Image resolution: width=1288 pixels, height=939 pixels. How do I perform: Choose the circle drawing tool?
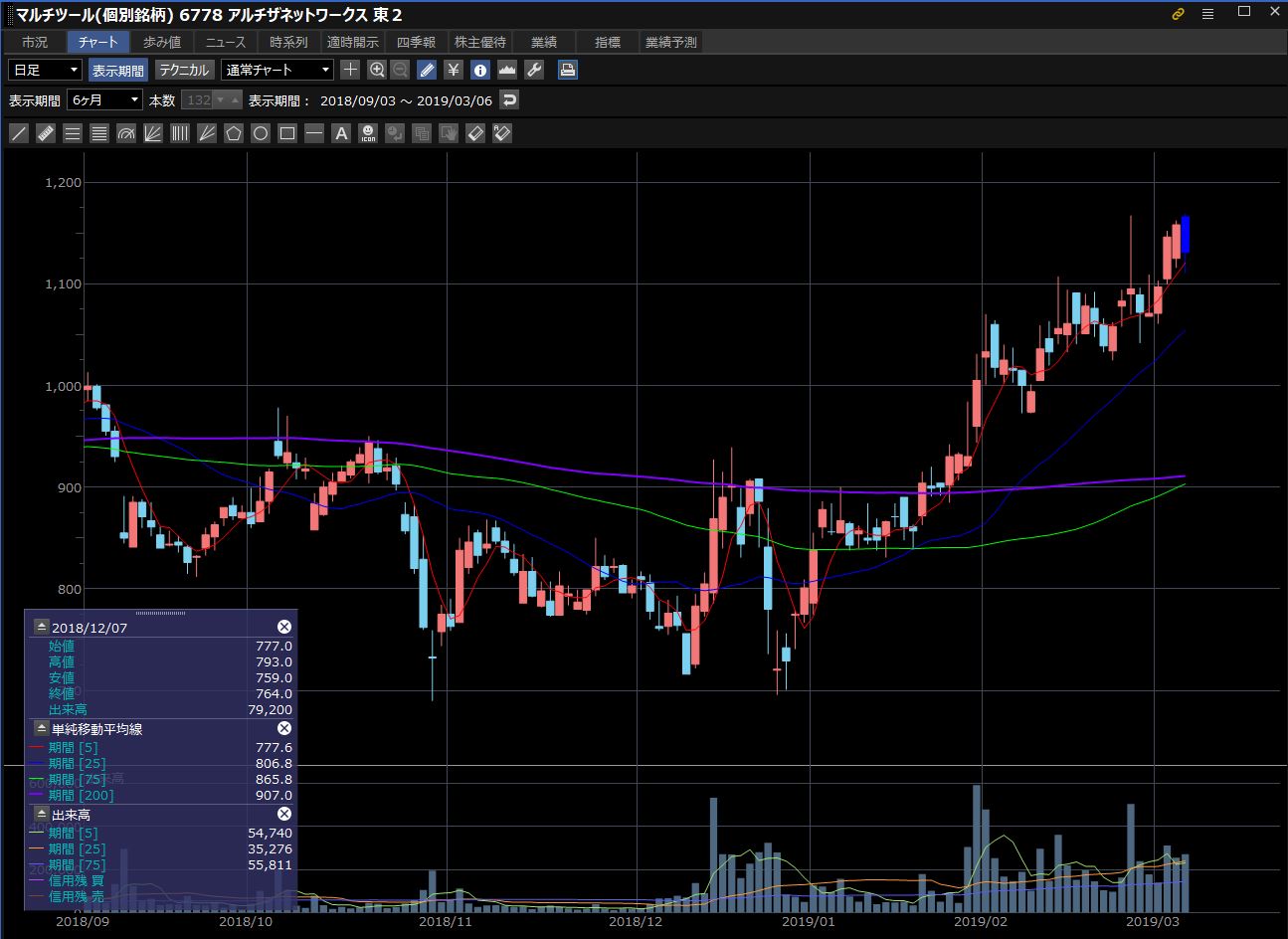click(261, 133)
